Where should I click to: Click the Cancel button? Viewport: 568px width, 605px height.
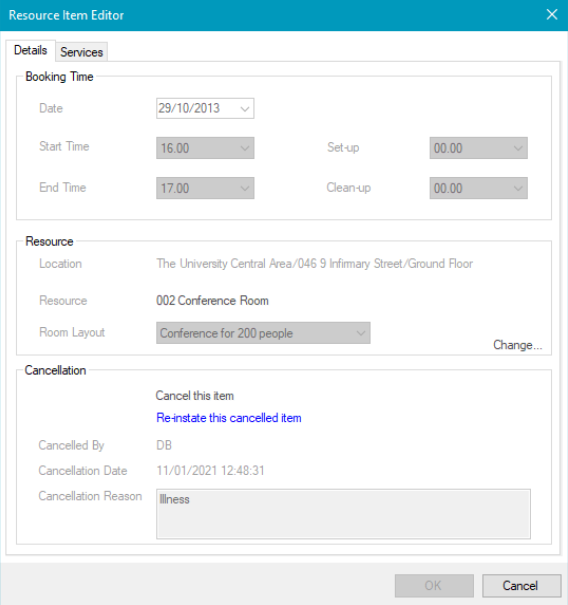522,585
